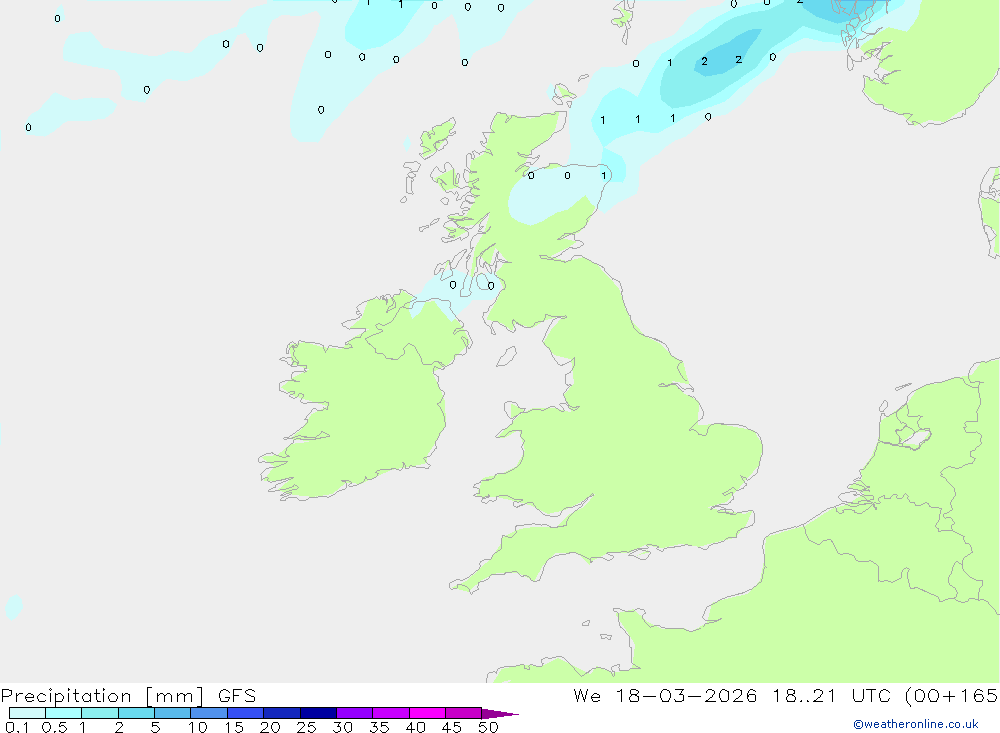Select the 25–30 mm navy legend swatch
The width and height of the screenshot is (1000, 733).
point(318,713)
